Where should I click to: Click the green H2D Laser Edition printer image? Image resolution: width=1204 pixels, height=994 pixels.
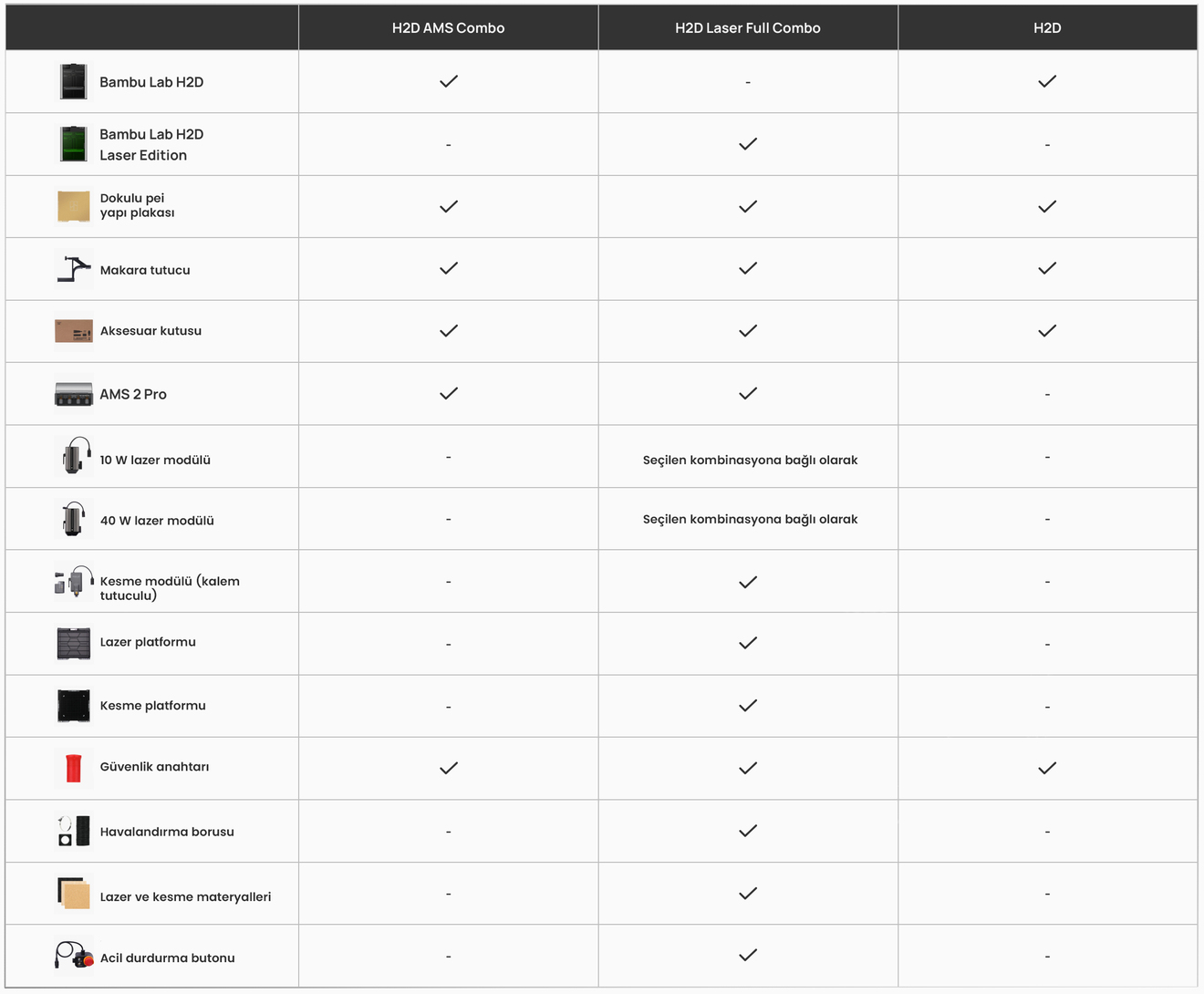[x=74, y=144]
